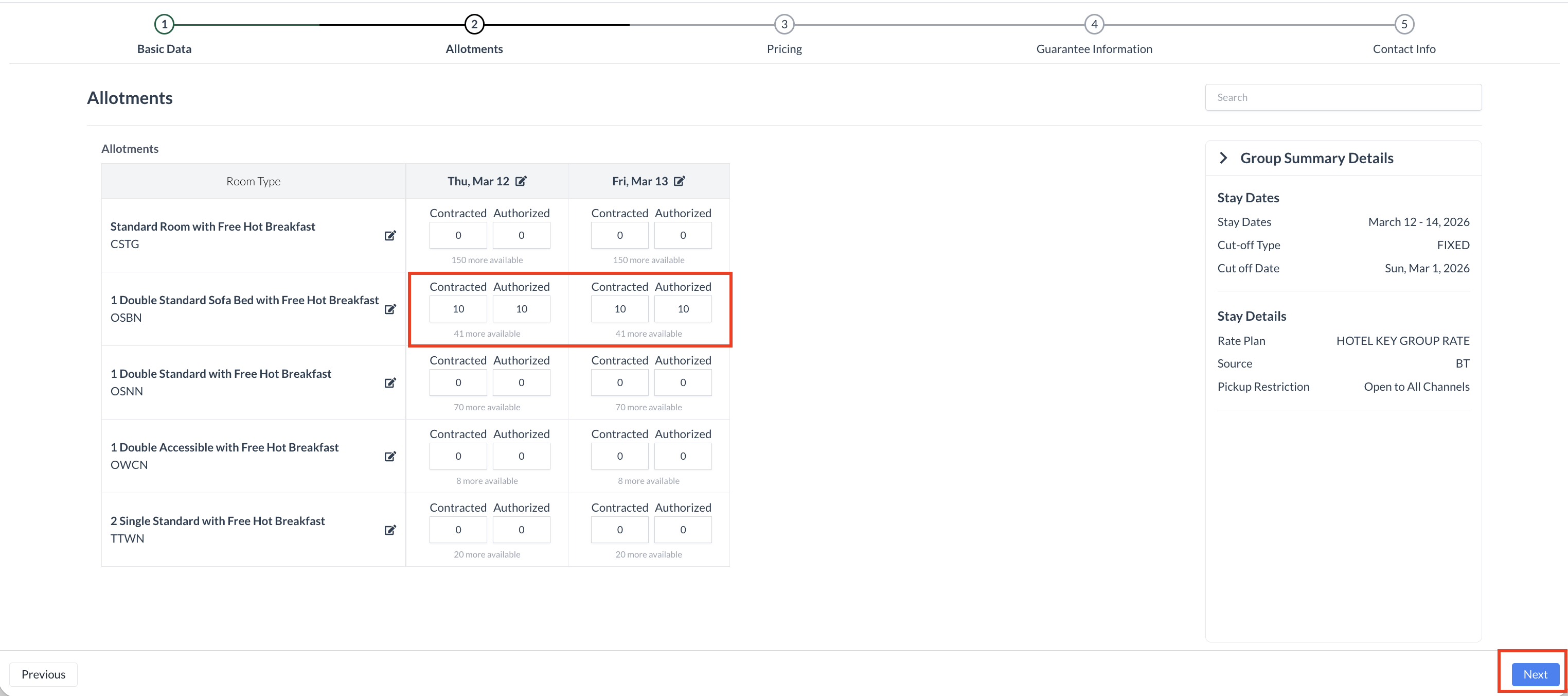Image resolution: width=1568 pixels, height=696 pixels.
Task: Edit the TTWN 2 Single Standard row
Action: pyautogui.click(x=390, y=530)
